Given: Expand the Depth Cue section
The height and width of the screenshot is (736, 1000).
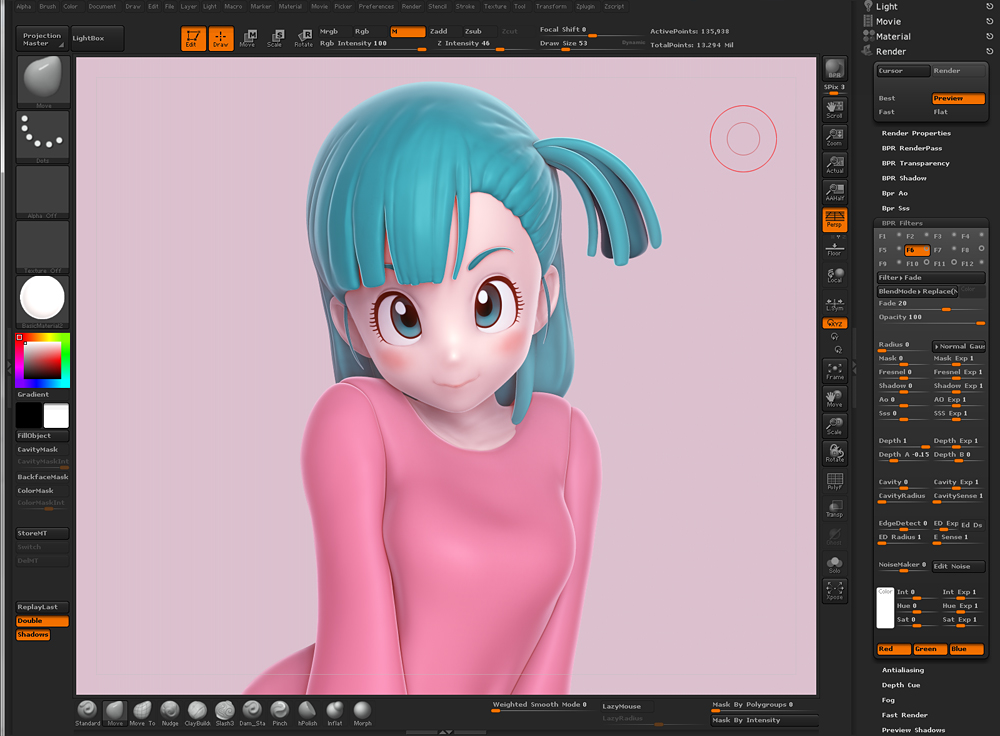Looking at the screenshot, I should tap(901, 685).
